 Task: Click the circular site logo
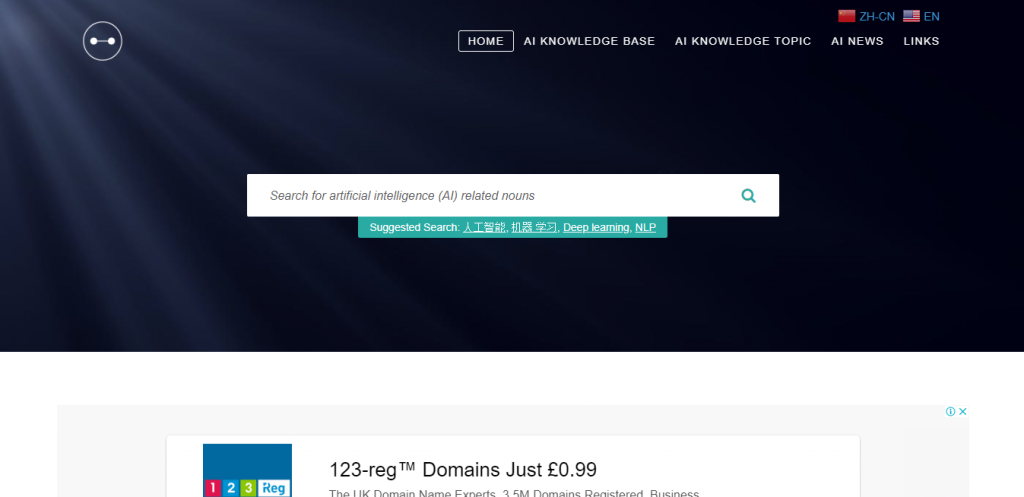point(103,41)
